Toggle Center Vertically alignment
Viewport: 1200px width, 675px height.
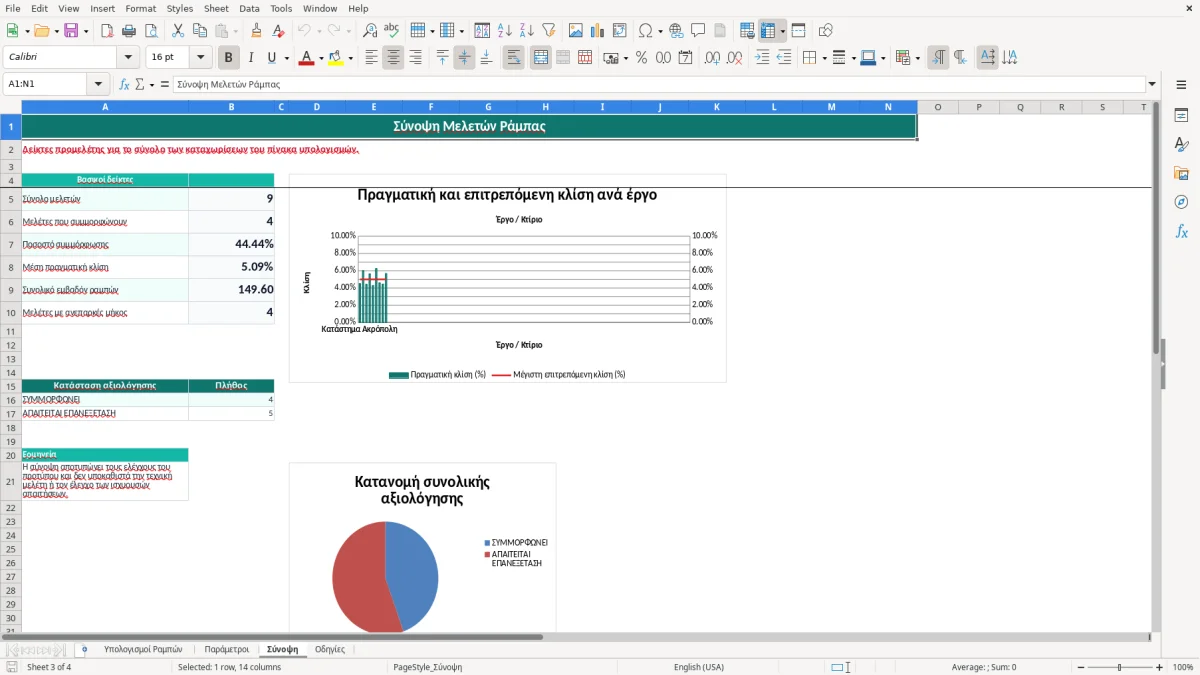coord(465,58)
